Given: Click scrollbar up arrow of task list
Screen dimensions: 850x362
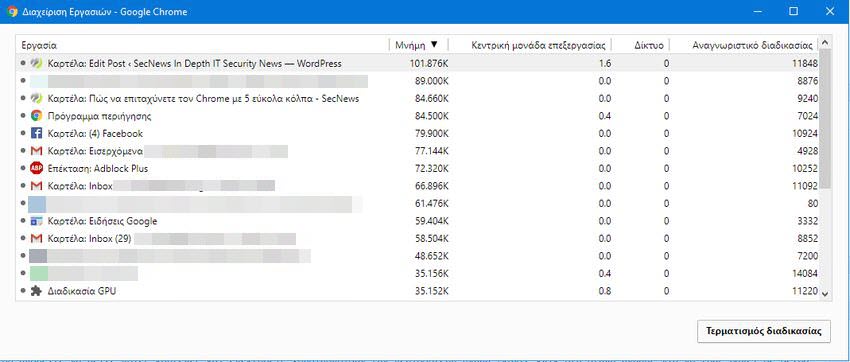Looking at the screenshot, I should point(825,42).
